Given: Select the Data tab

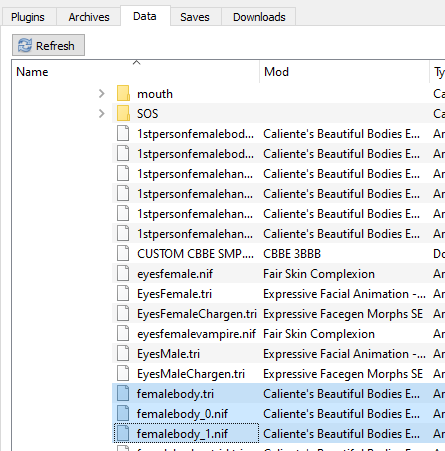Looking at the screenshot, I should click(145, 16).
